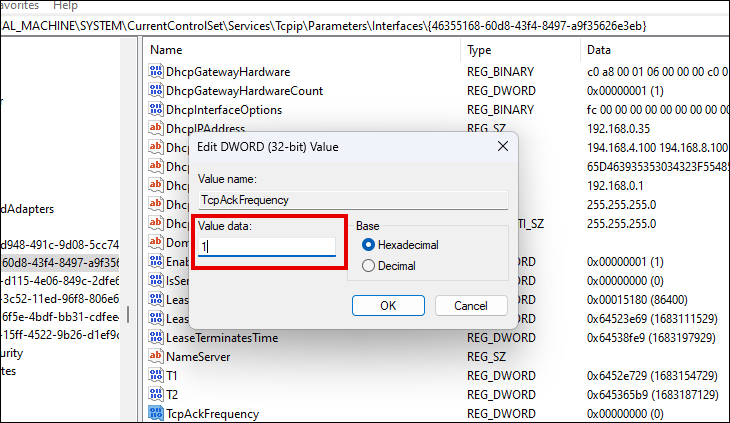Select the NameServer value name
The width and height of the screenshot is (730, 423).
198,357
